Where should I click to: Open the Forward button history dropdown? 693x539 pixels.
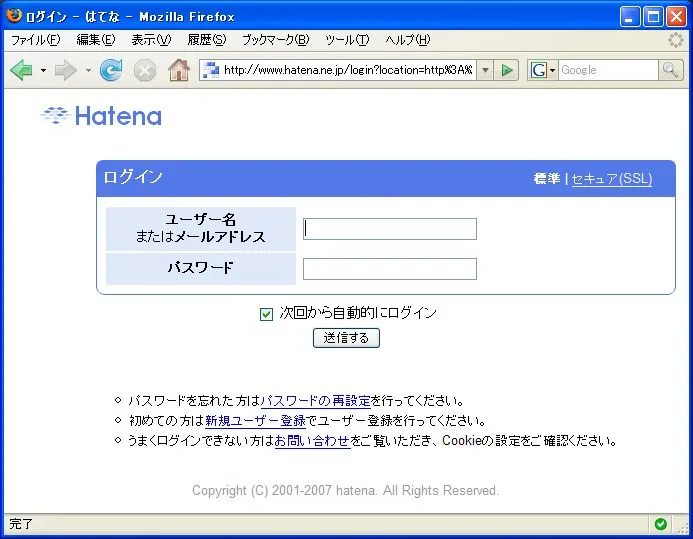(88, 70)
